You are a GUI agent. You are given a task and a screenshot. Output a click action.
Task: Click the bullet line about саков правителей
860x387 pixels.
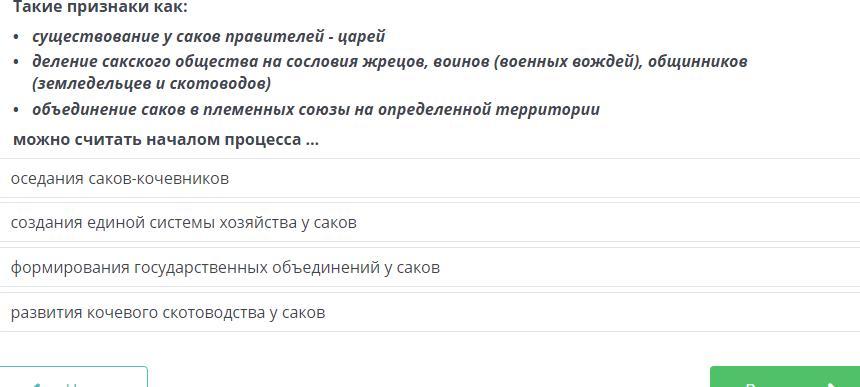pyautogui.click(x=208, y=37)
